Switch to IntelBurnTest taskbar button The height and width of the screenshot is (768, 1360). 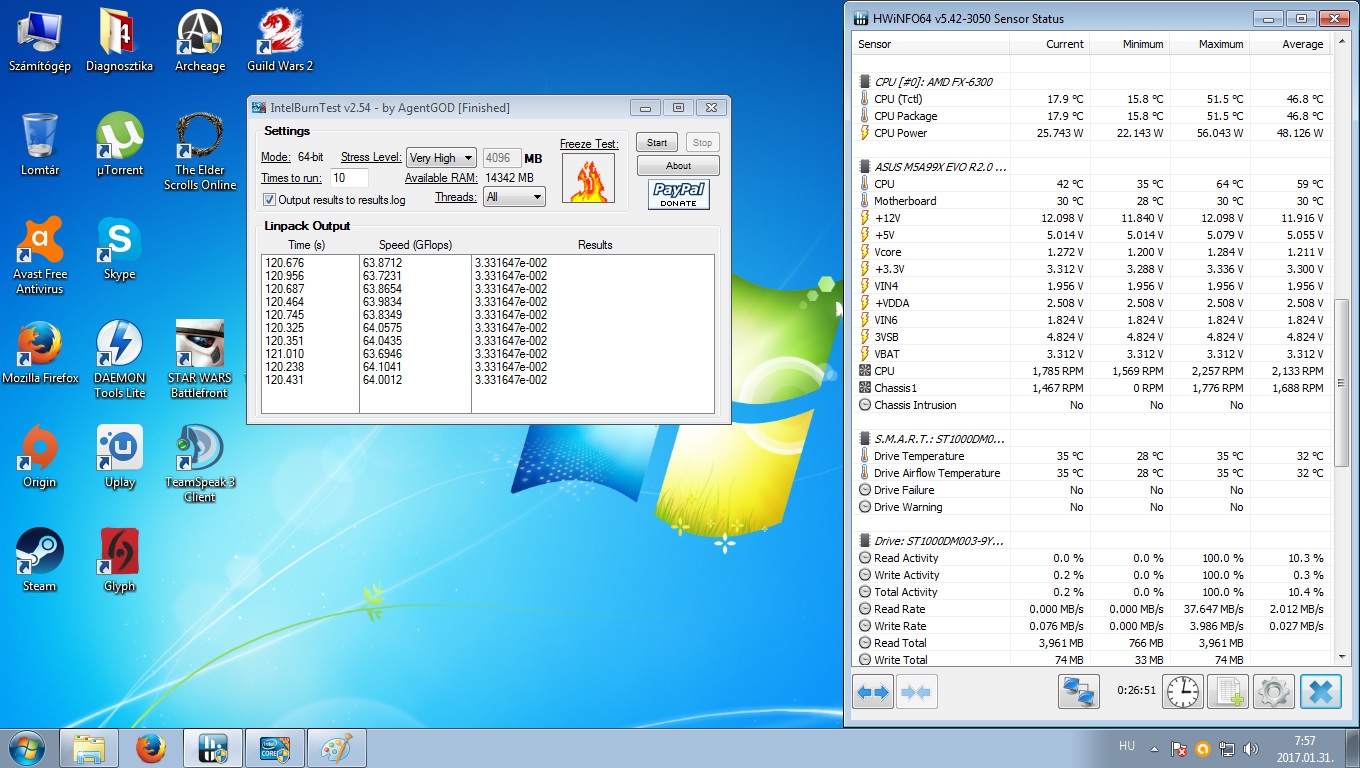[x=274, y=748]
